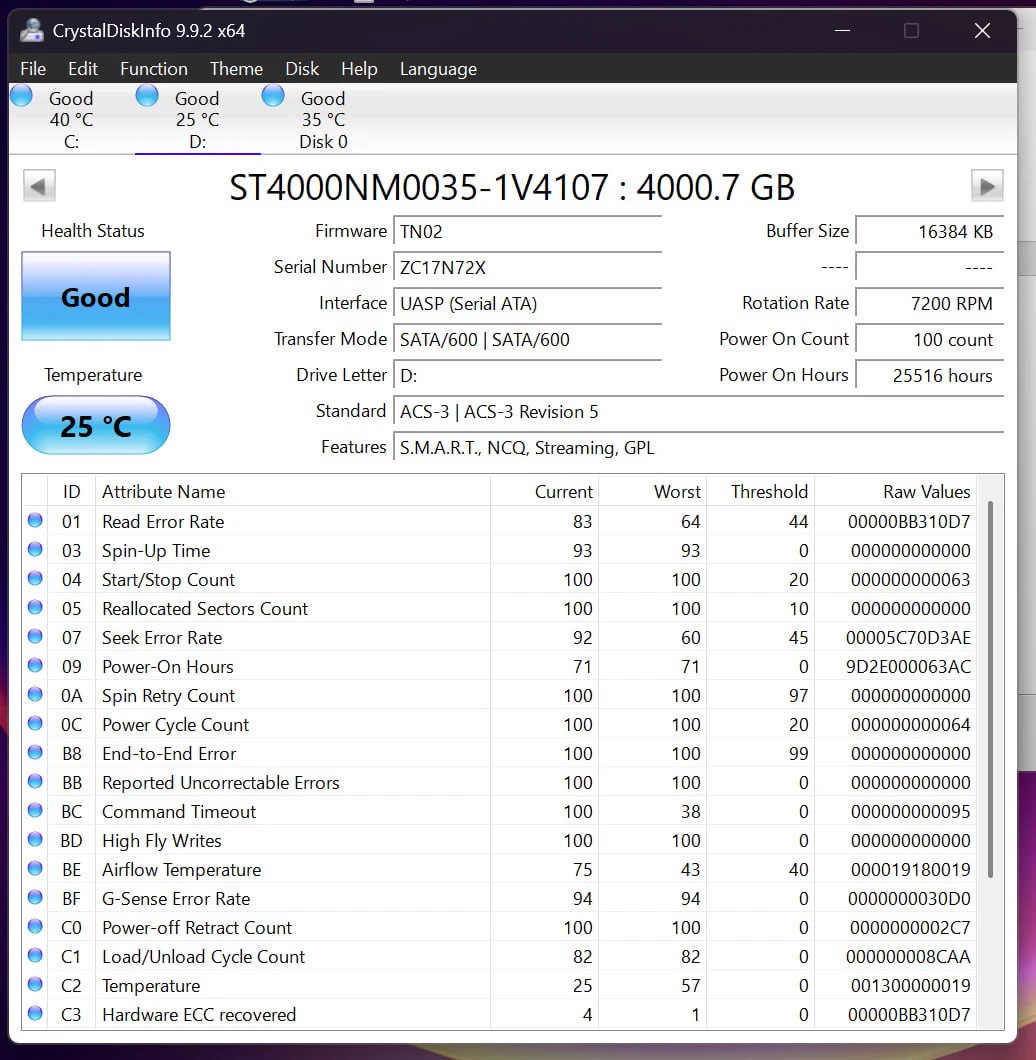The height and width of the screenshot is (1060, 1036).
Task: Click the Raw Values column header
Action: (895, 491)
